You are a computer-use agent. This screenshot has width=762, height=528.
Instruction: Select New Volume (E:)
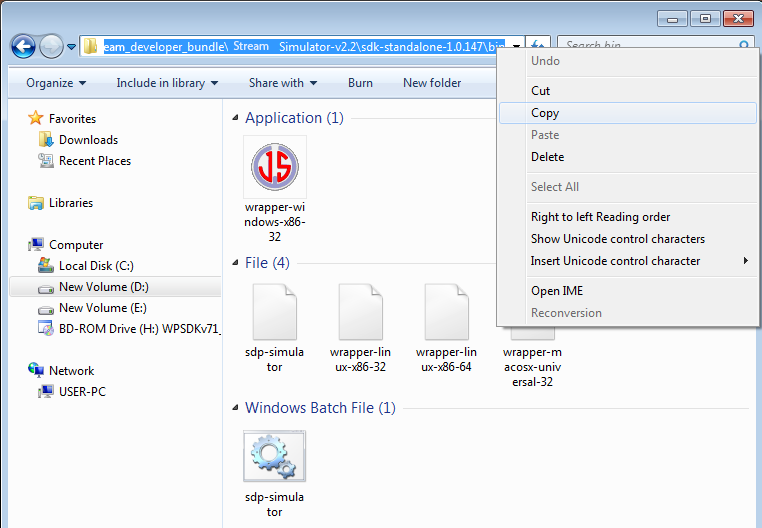103,308
